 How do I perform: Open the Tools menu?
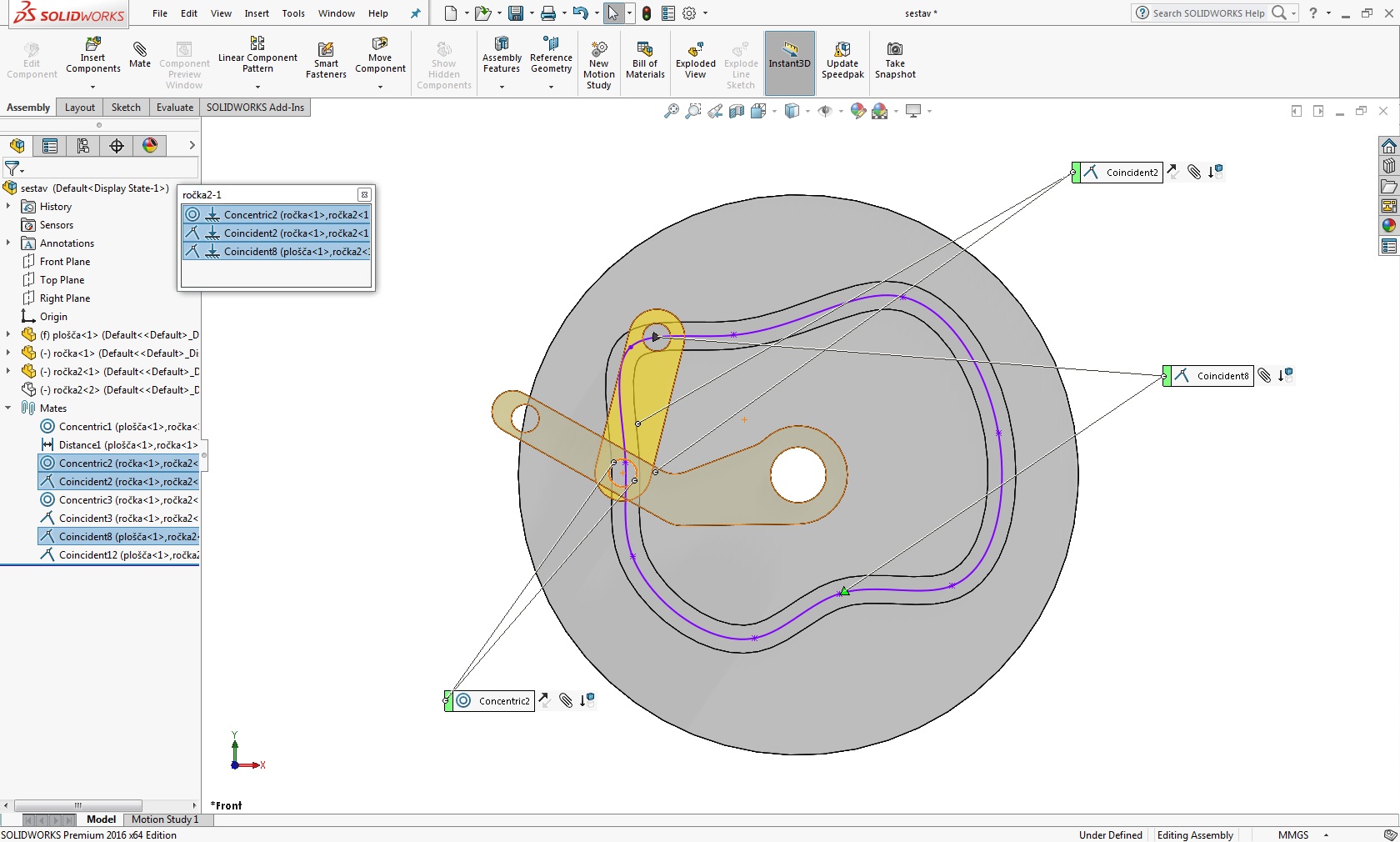(293, 13)
